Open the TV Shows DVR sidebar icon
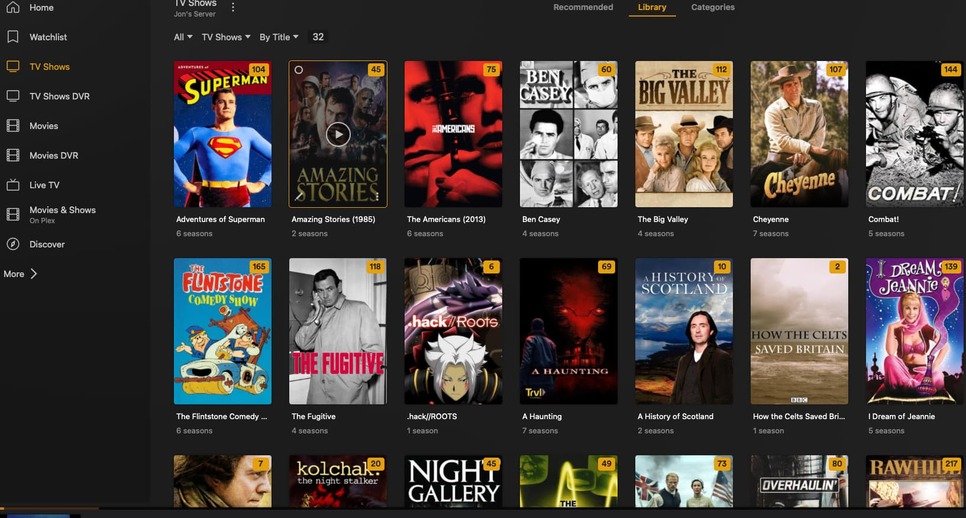This screenshot has height=518, width=966. tap(13, 96)
